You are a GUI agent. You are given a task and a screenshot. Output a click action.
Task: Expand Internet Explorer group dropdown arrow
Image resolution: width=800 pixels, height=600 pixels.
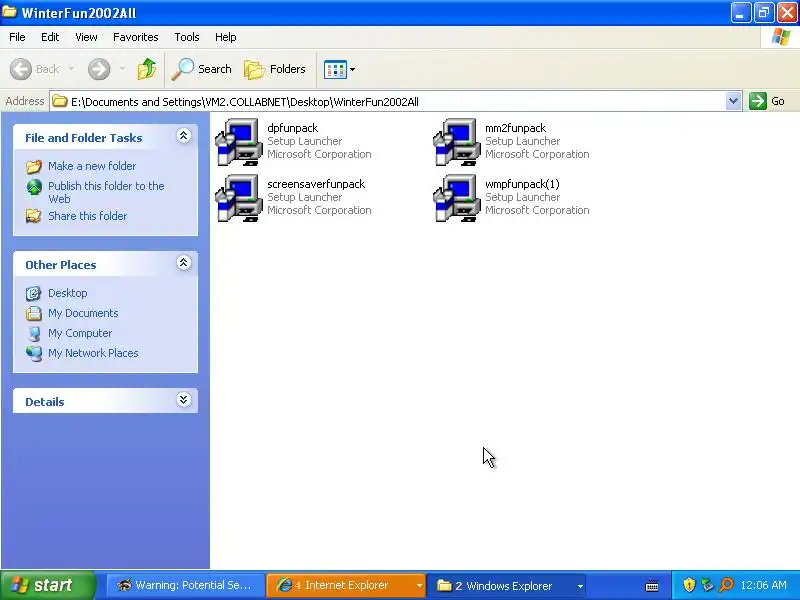419,586
